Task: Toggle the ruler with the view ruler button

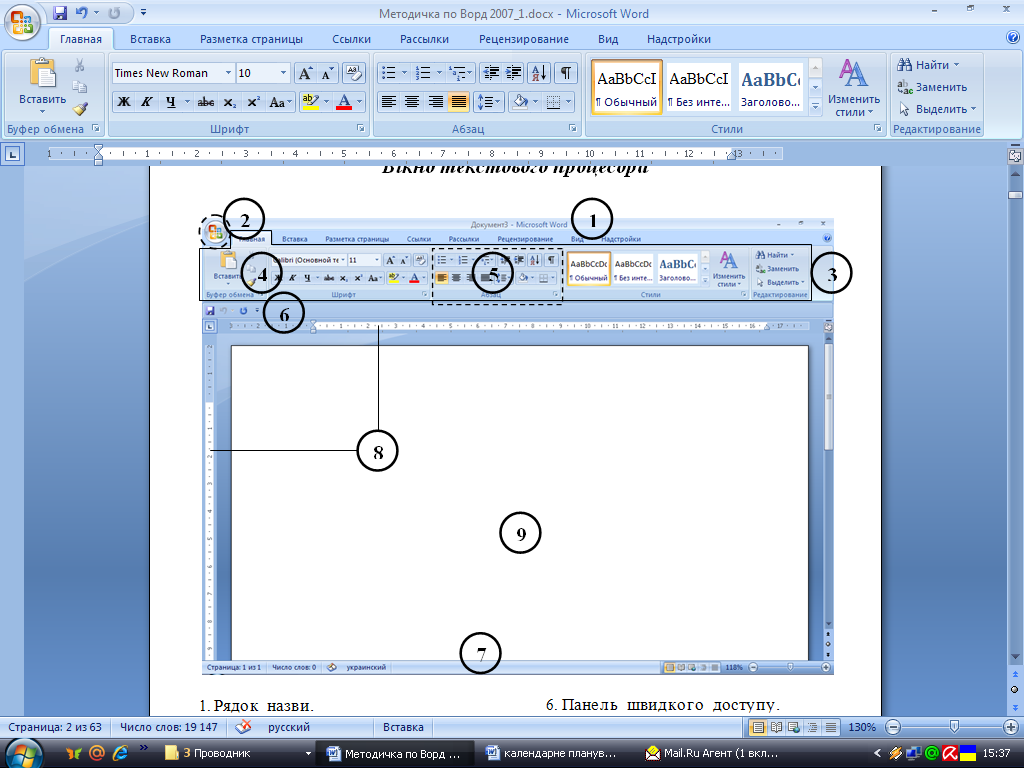Action: click(1015, 155)
